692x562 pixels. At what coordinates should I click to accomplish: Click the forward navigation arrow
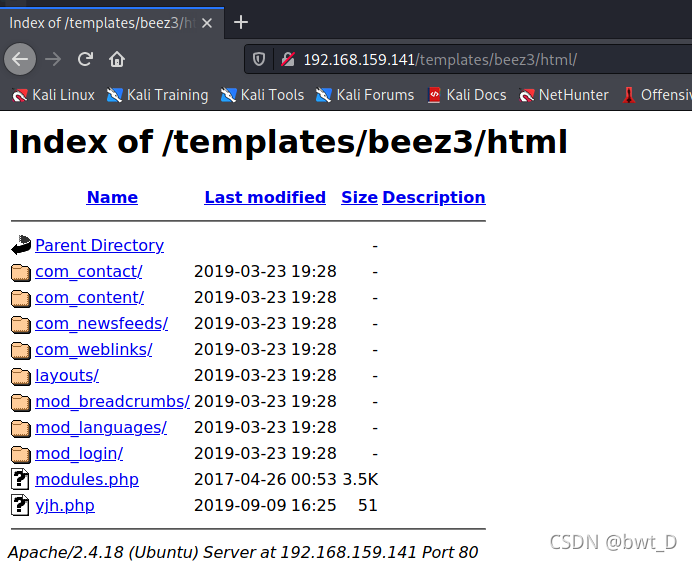coord(53,59)
